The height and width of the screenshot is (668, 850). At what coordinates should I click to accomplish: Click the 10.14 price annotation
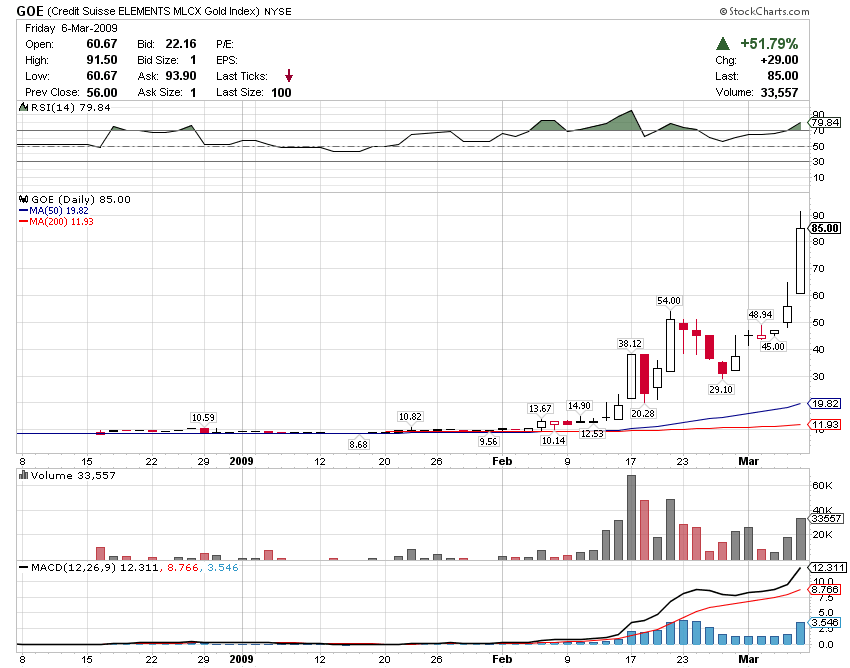[x=553, y=440]
